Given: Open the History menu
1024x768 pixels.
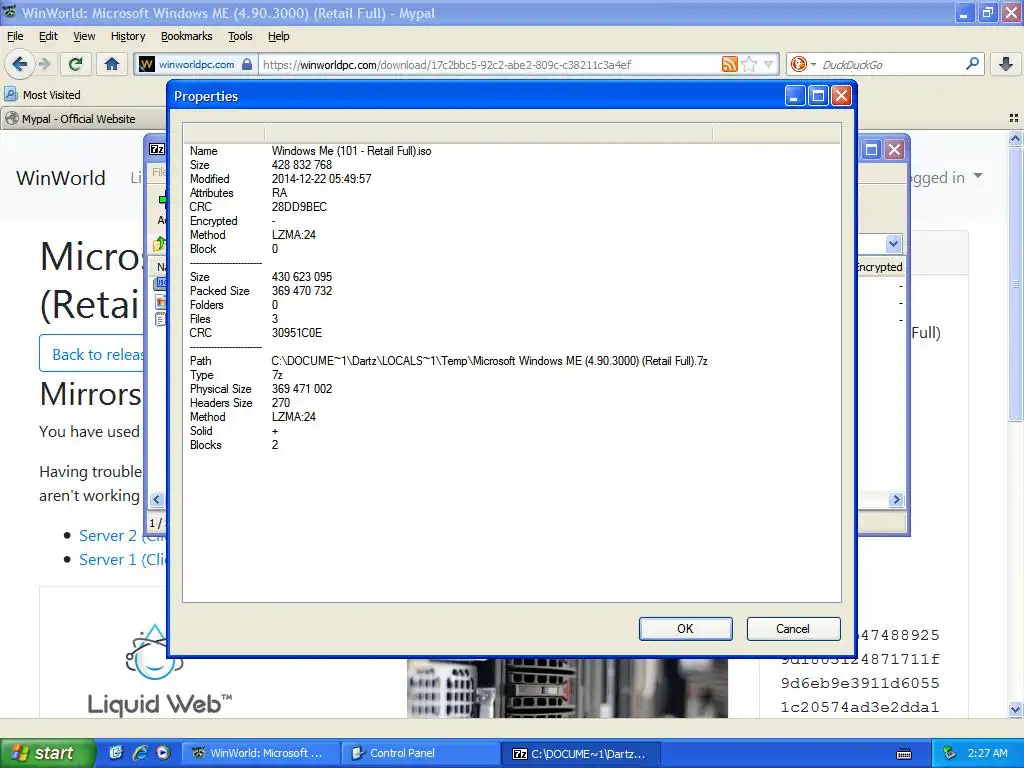Looking at the screenshot, I should [127, 36].
